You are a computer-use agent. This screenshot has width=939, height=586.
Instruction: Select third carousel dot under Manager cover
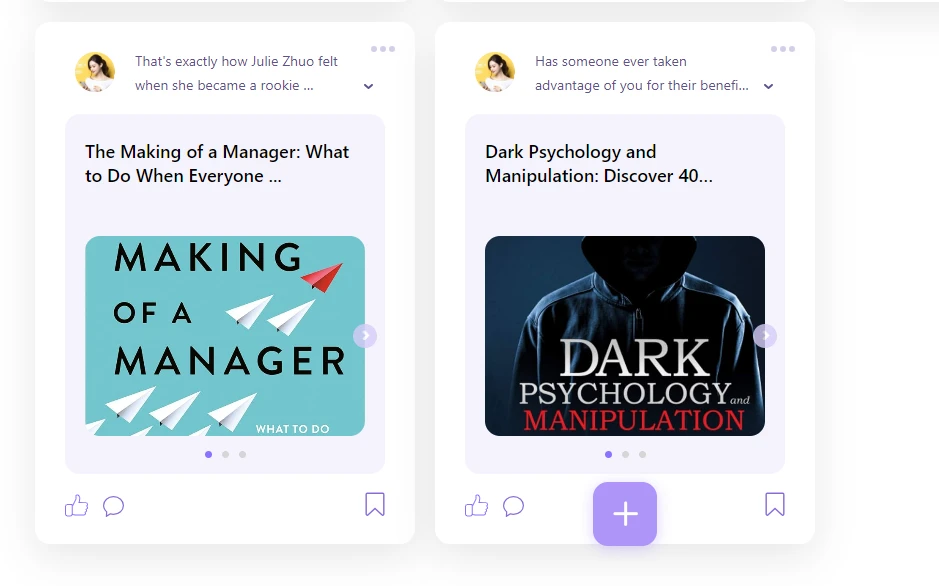point(243,454)
